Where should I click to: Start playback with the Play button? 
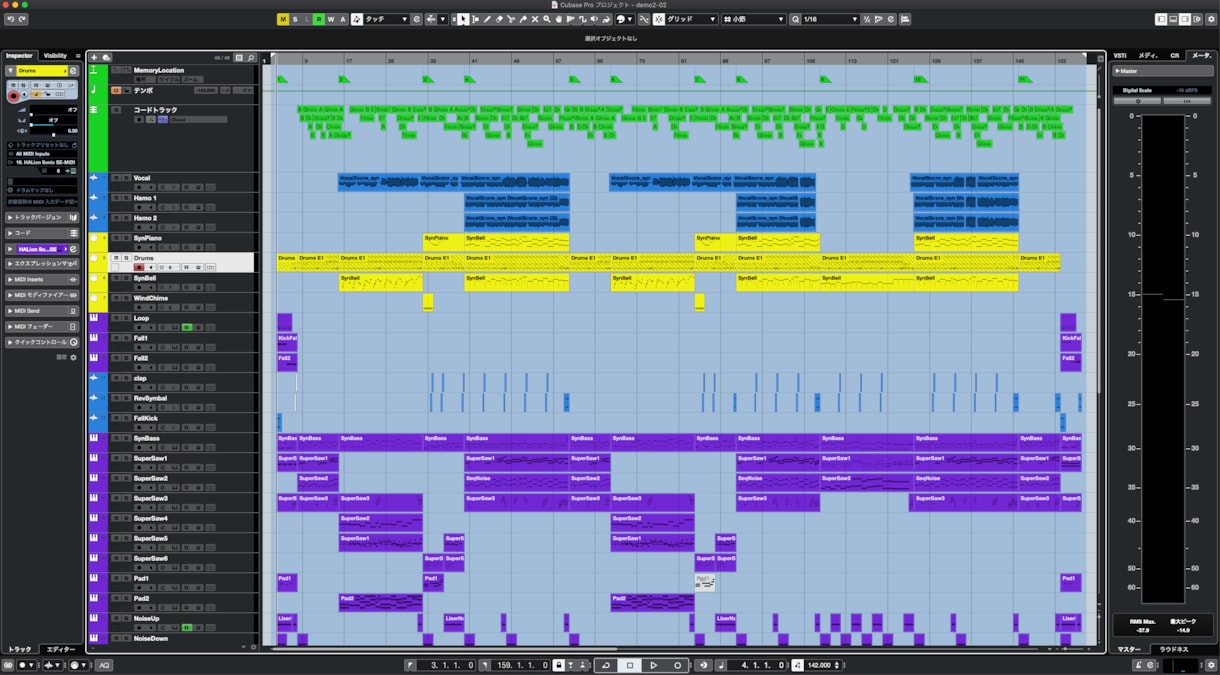(653, 665)
